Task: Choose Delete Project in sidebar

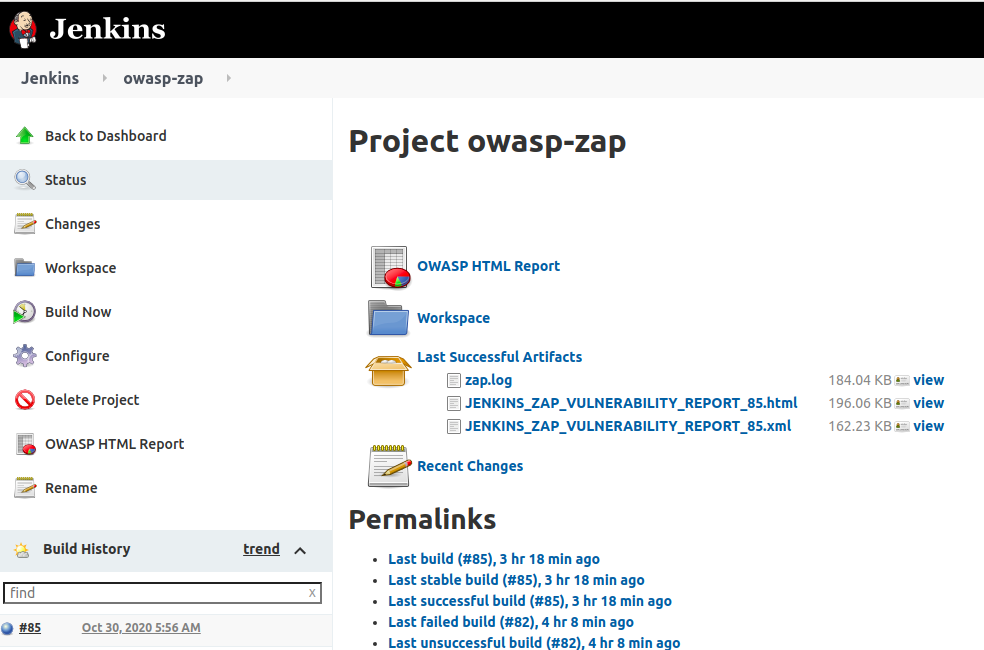Action: click(x=92, y=400)
